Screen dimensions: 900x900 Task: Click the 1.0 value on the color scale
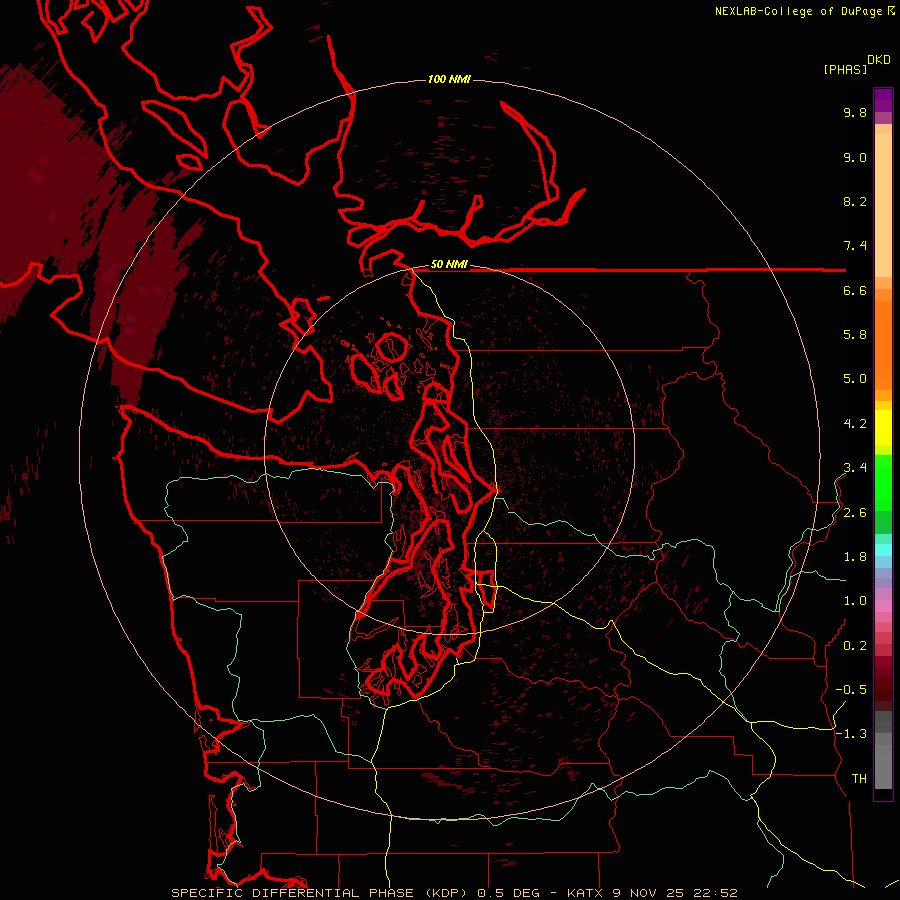pyautogui.click(x=855, y=601)
